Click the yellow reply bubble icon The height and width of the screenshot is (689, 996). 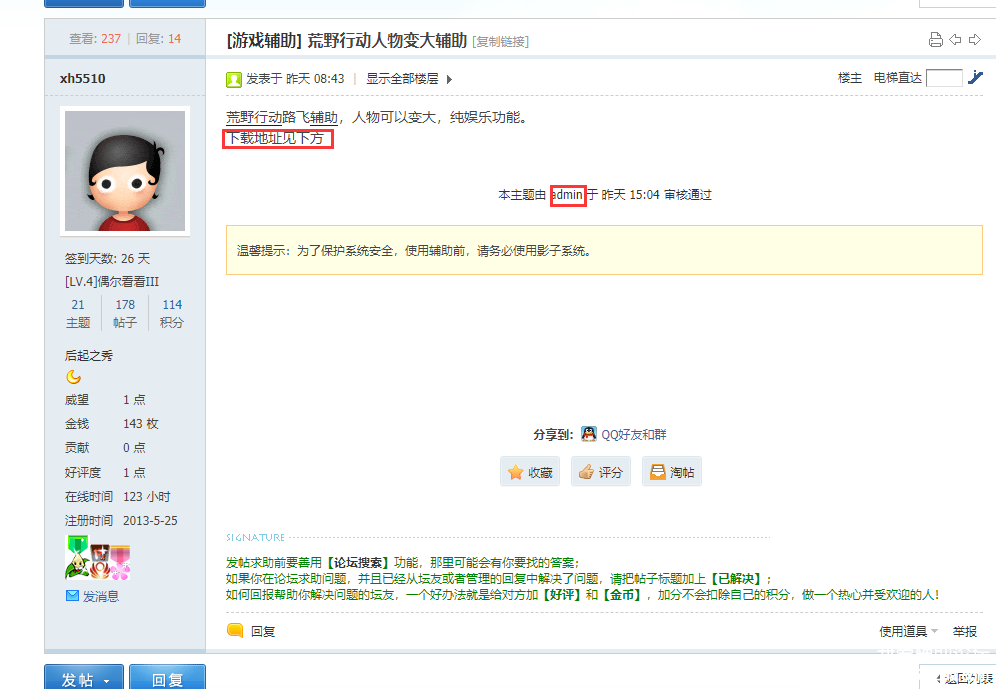[235, 630]
